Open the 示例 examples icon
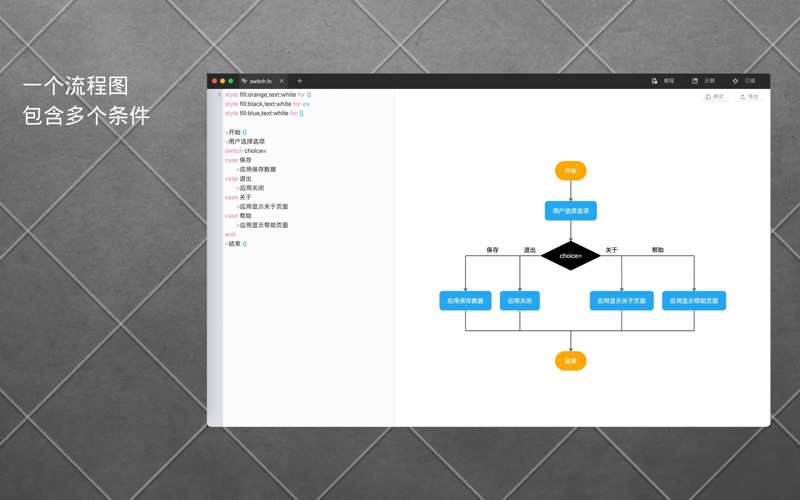This screenshot has width=800, height=500. click(x=696, y=81)
